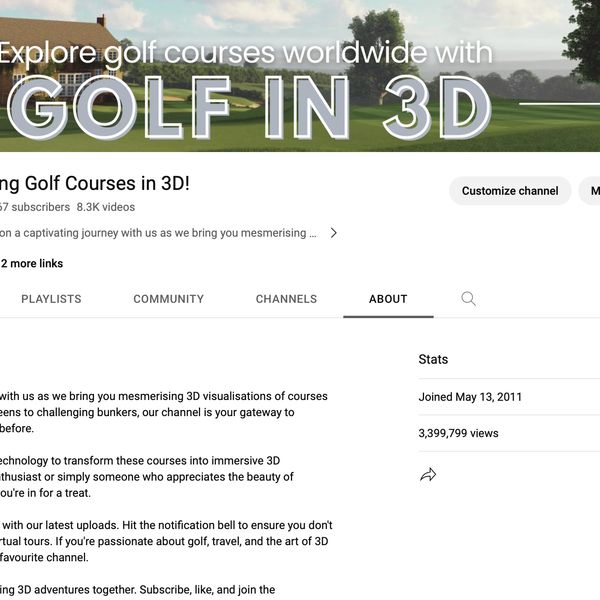Click the channel name "Golf Courses in 3D!"
The height and width of the screenshot is (600, 600).
[95, 184]
